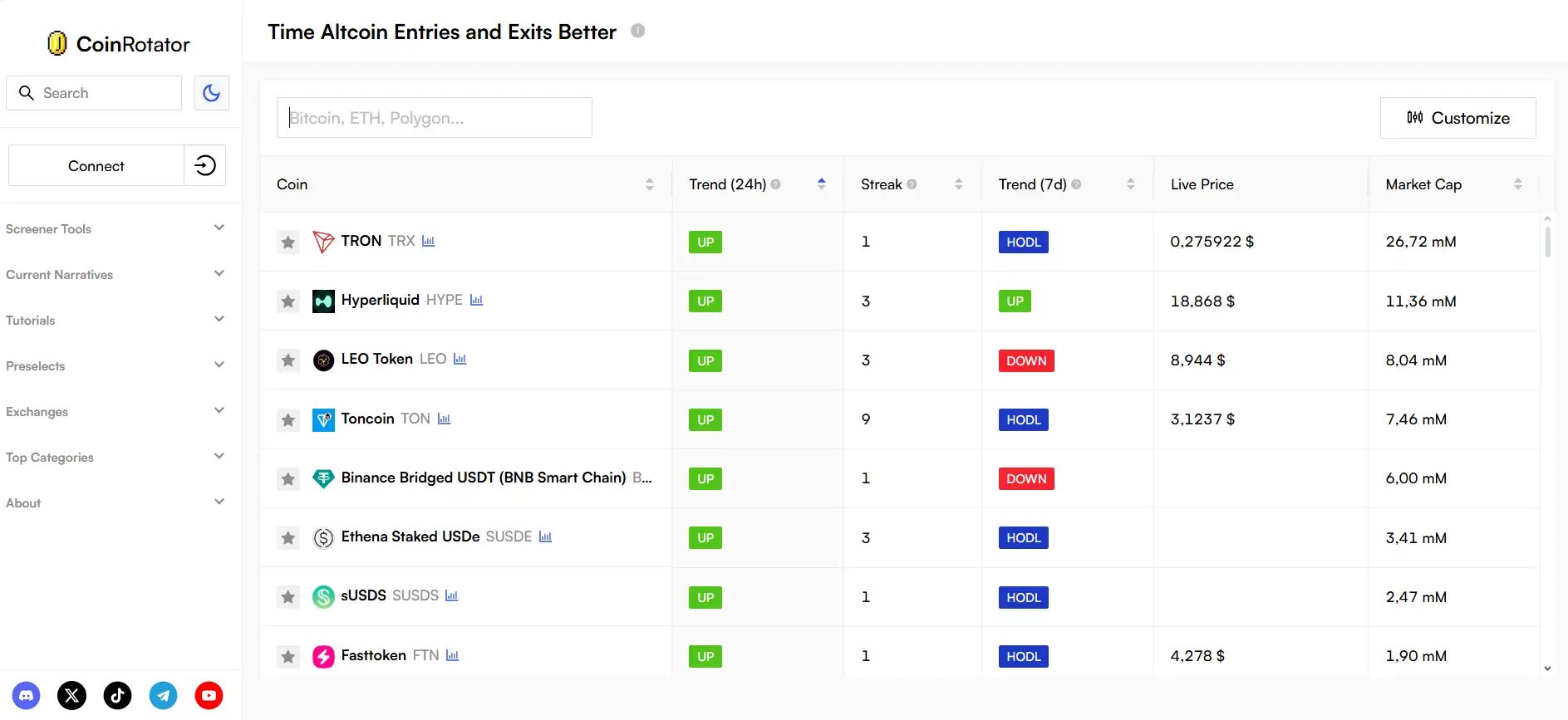Open the Discord community icon
The image size is (1568, 720).
27,695
